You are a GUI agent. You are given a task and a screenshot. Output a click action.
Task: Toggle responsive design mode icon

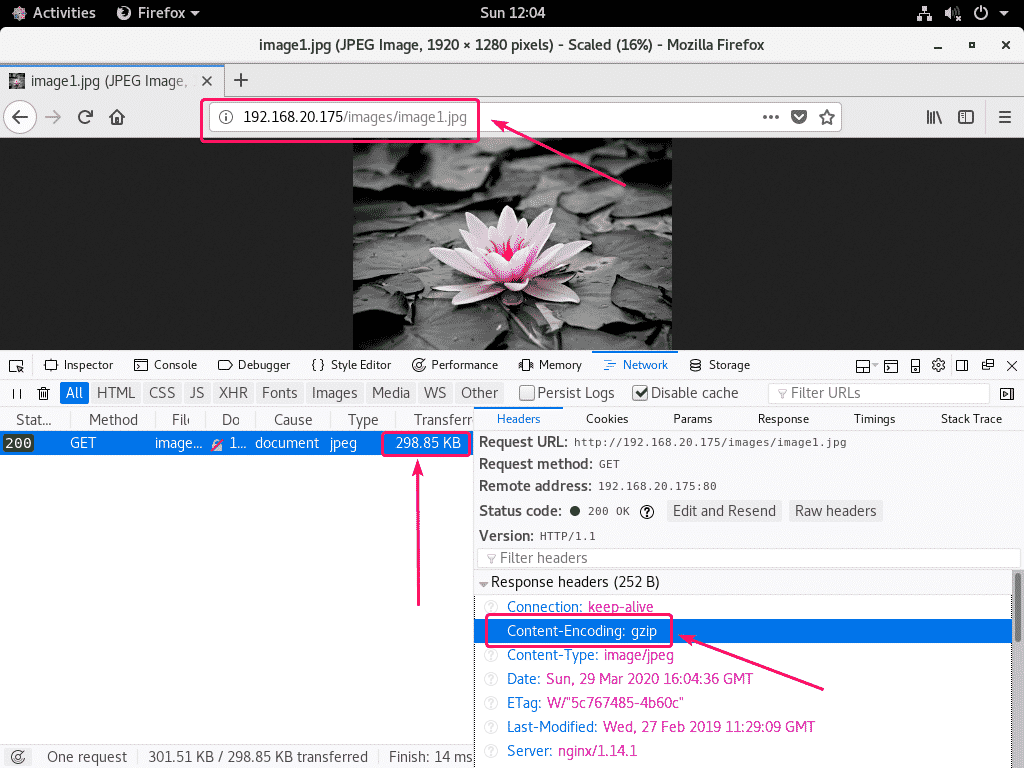(915, 366)
